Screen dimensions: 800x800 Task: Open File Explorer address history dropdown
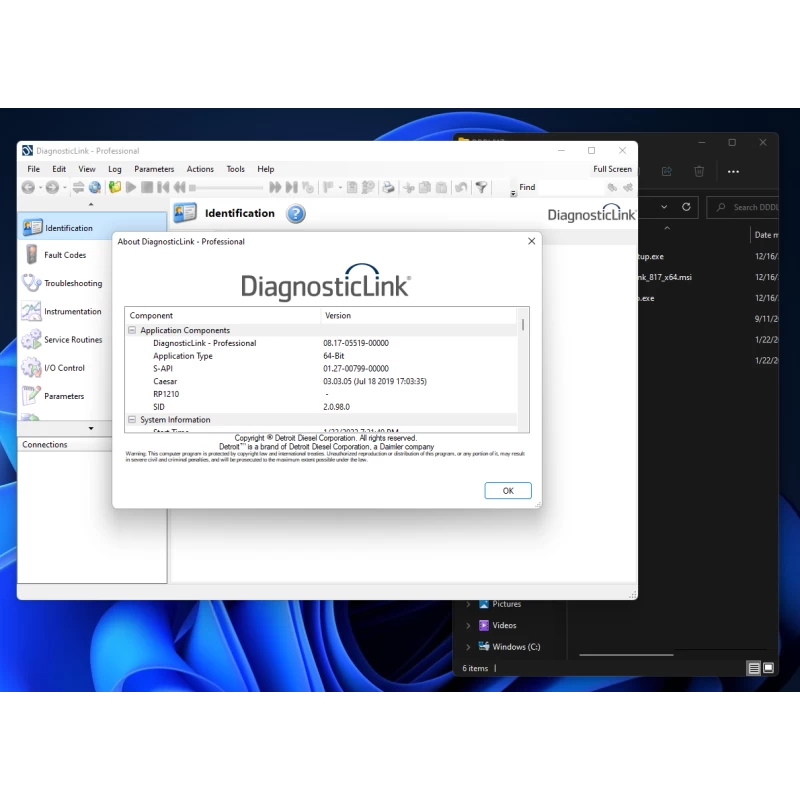pyautogui.click(x=664, y=207)
